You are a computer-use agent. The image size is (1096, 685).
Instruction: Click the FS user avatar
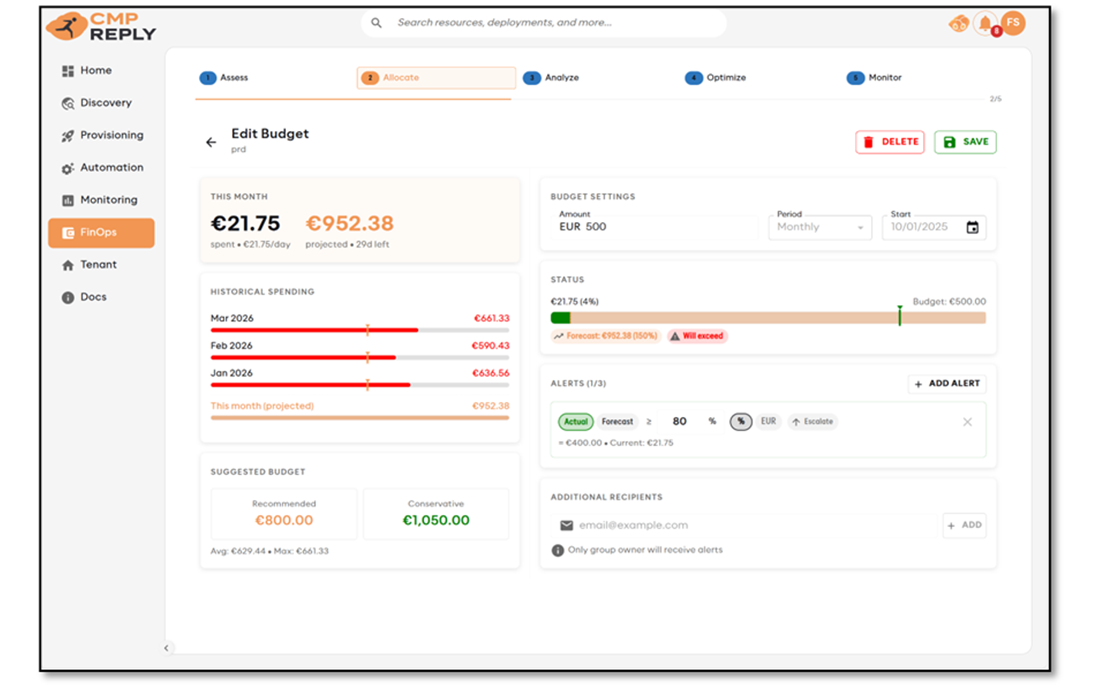pyautogui.click(x=1013, y=22)
